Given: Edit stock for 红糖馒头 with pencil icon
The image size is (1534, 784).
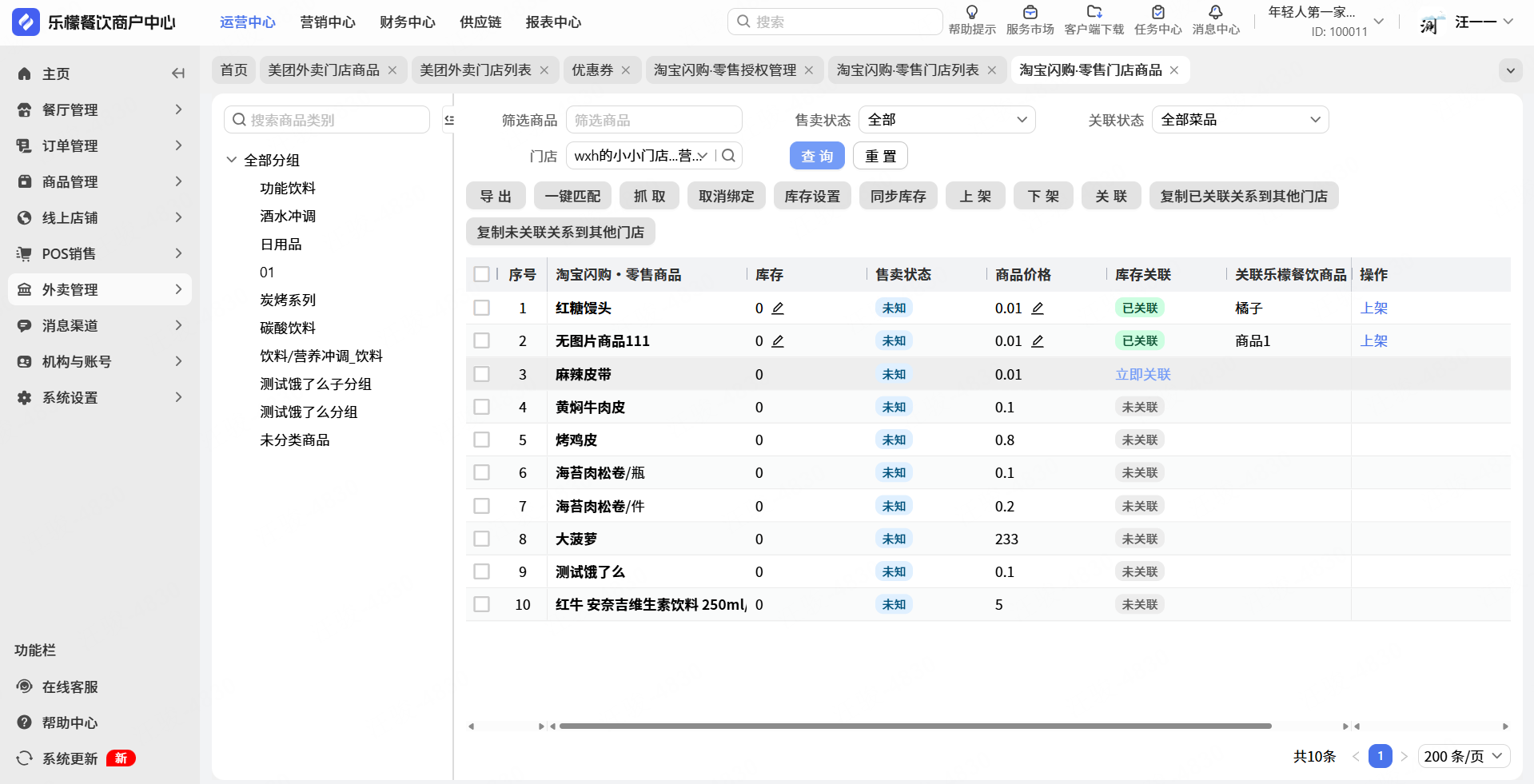Looking at the screenshot, I should click(778, 308).
